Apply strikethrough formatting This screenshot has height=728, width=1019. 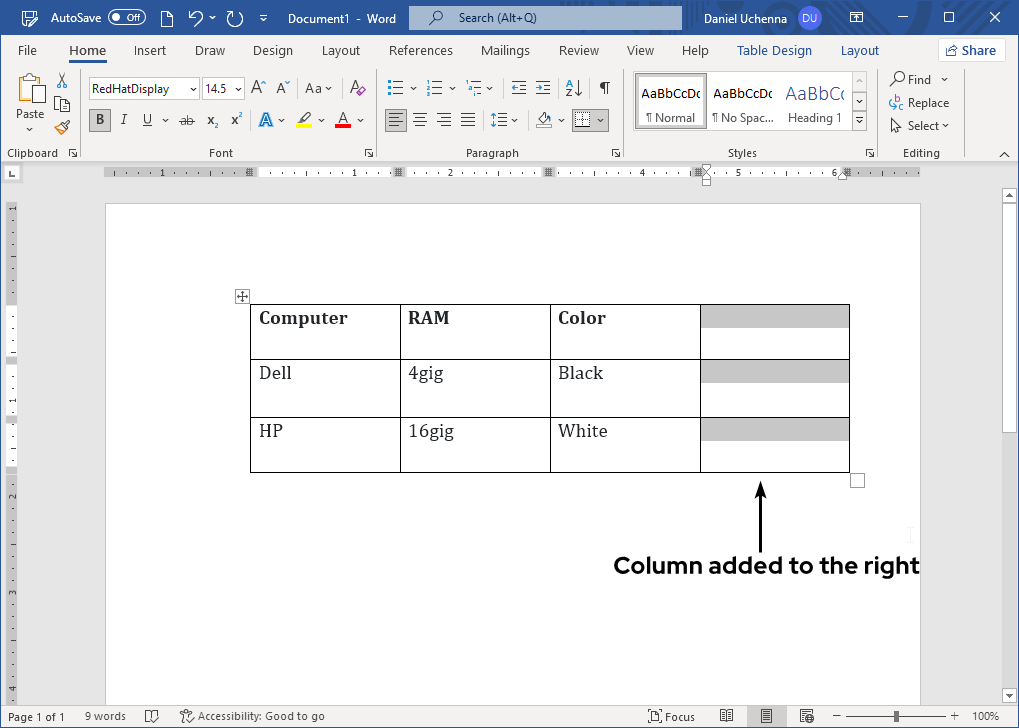tap(186, 121)
